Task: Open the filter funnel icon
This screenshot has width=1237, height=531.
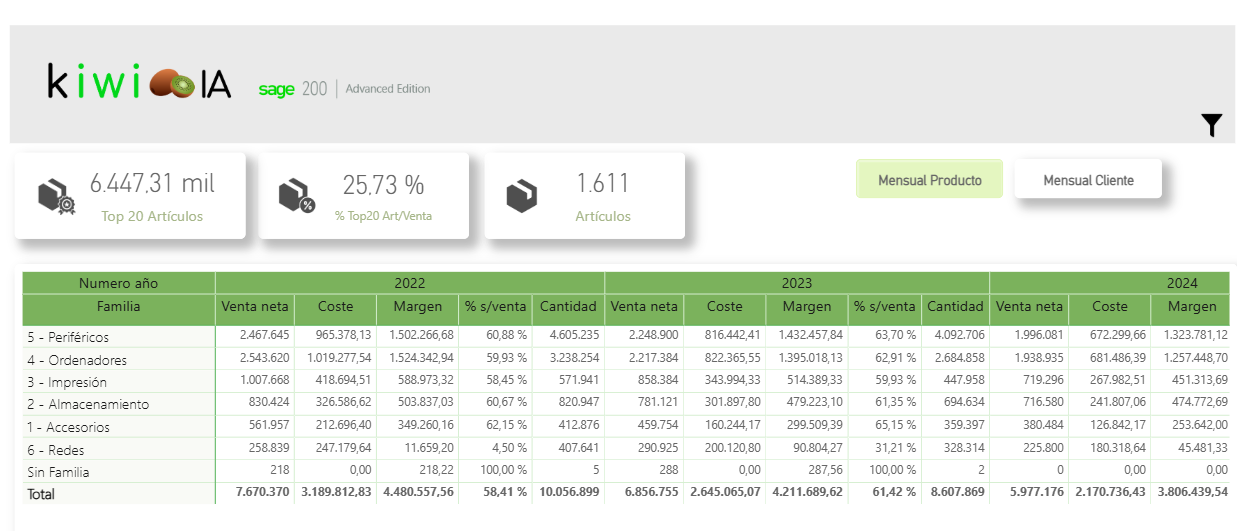Action: tap(1211, 125)
